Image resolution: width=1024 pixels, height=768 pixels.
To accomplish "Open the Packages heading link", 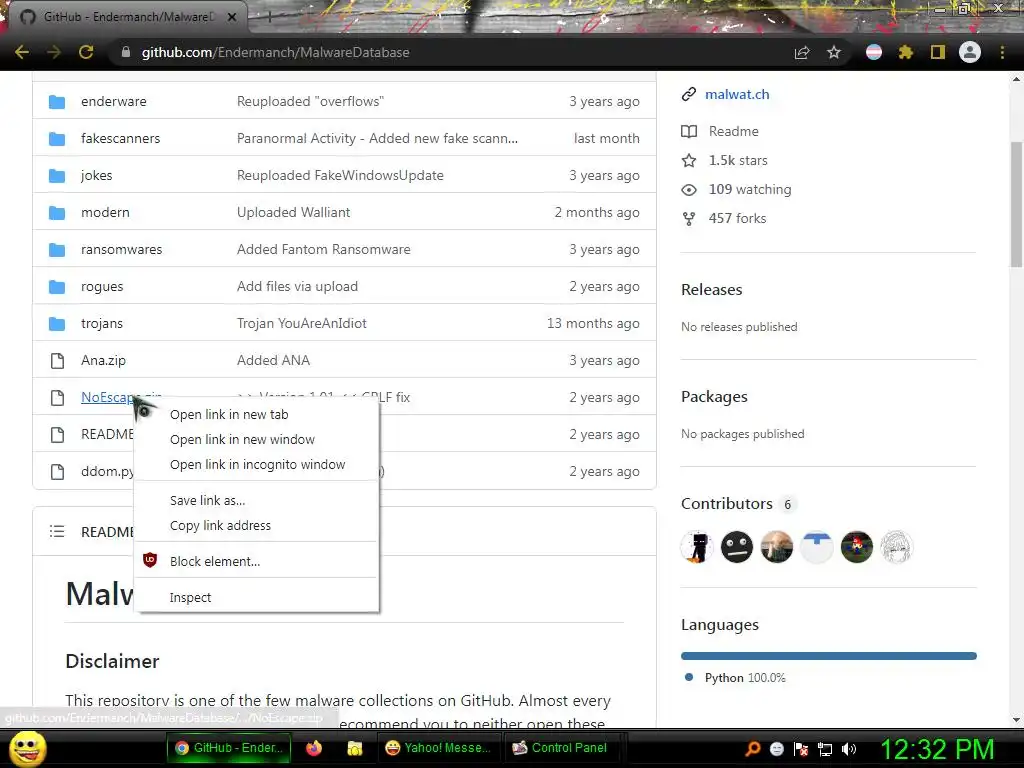I will [714, 396].
